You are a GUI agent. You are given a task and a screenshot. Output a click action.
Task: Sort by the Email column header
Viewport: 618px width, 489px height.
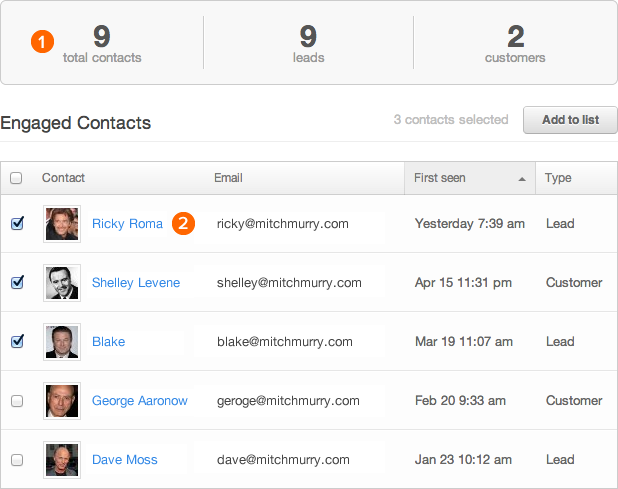pyautogui.click(x=228, y=178)
